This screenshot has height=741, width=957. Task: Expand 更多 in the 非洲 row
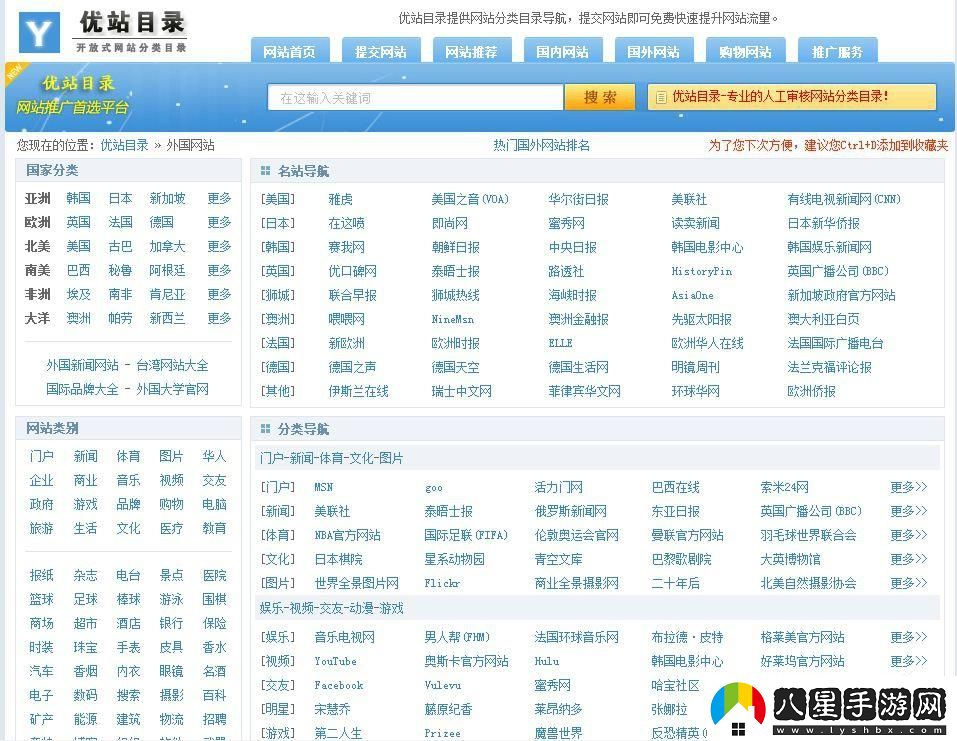click(219, 294)
